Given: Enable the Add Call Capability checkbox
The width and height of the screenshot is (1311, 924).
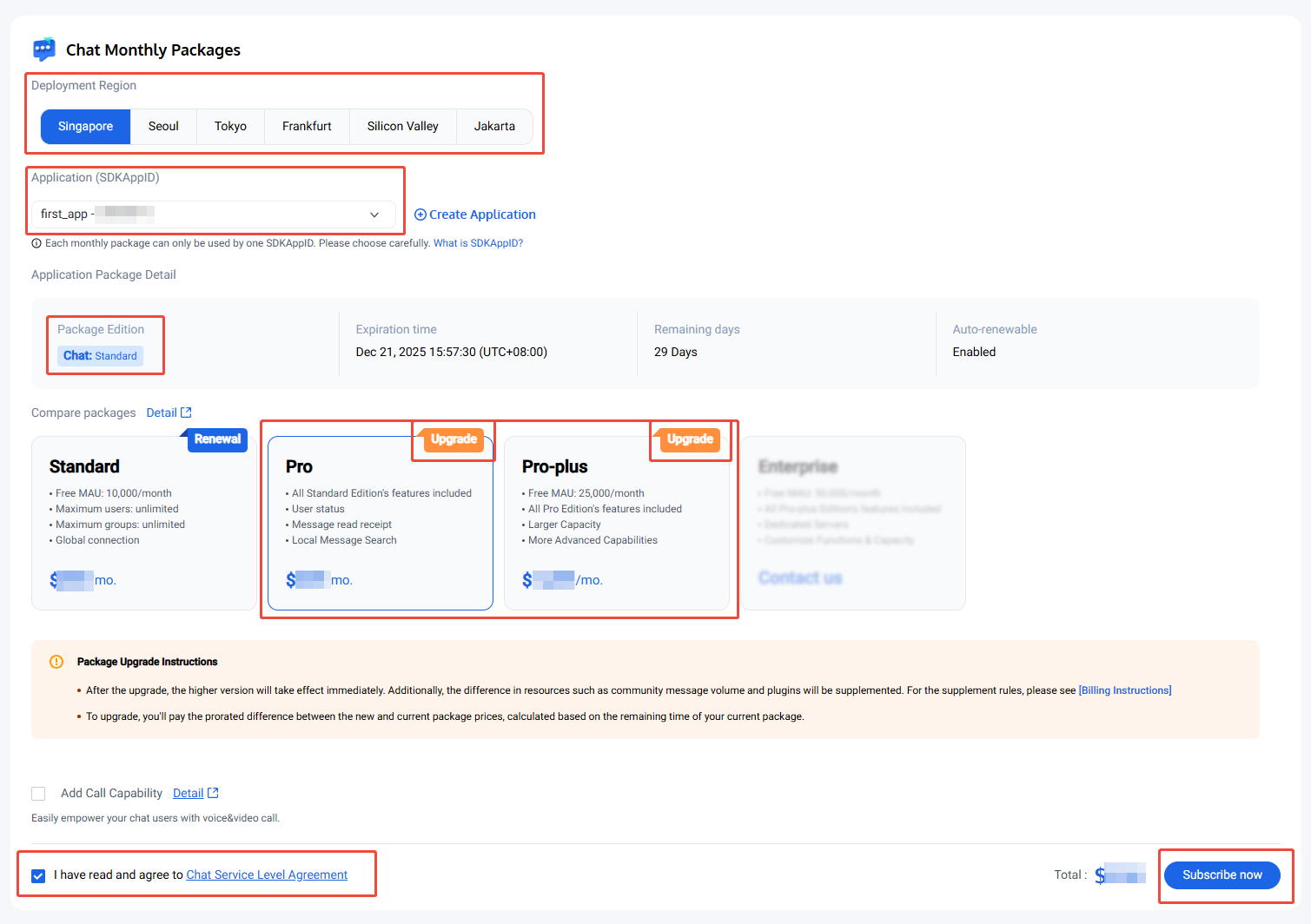Looking at the screenshot, I should click(x=38, y=794).
